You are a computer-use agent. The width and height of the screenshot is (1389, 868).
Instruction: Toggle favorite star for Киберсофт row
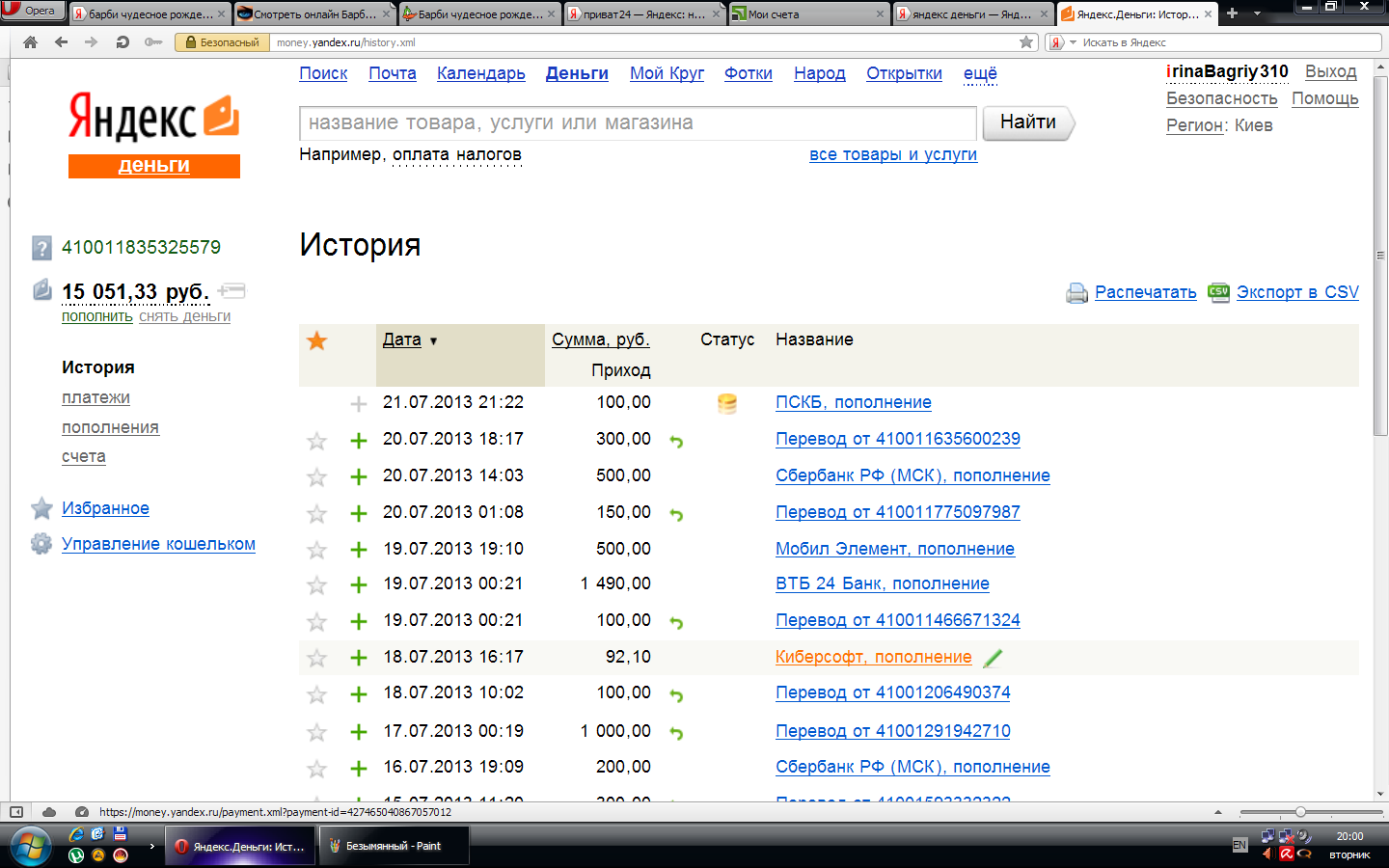[316, 659]
